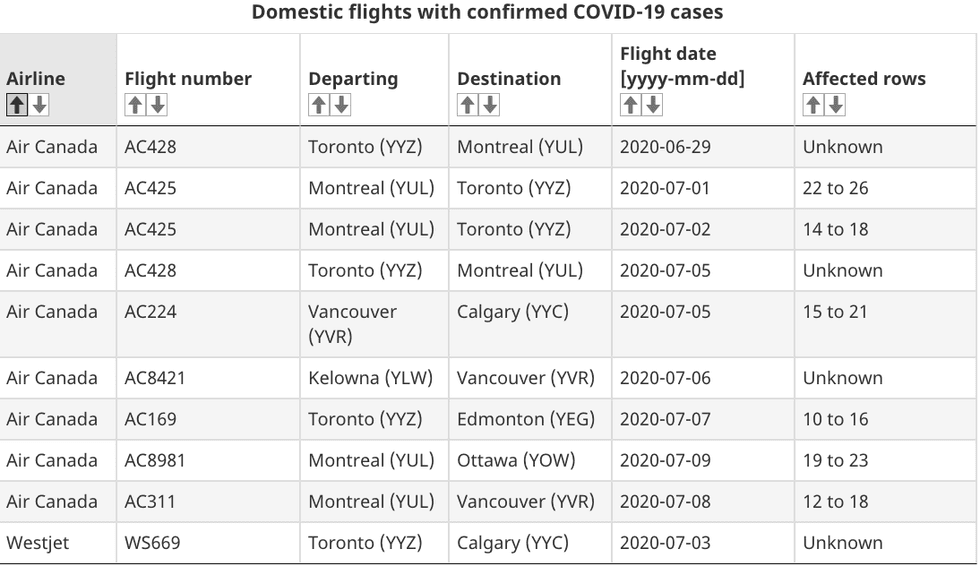Select the AC8421 flight number cell
Screen dimensions: 980x565
pyautogui.click(x=155, y=378)
